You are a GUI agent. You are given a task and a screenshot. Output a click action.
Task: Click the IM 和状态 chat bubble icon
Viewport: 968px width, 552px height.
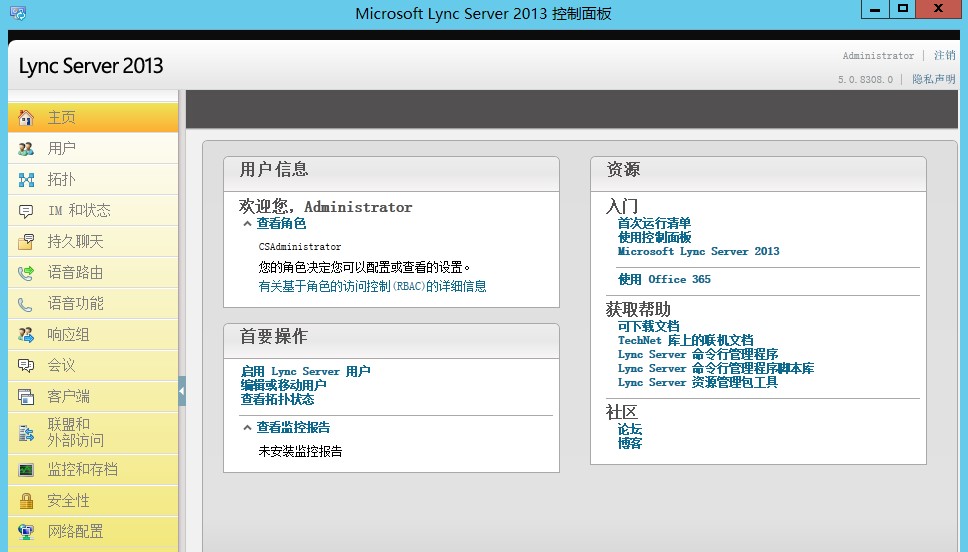(x=26, y=211)
